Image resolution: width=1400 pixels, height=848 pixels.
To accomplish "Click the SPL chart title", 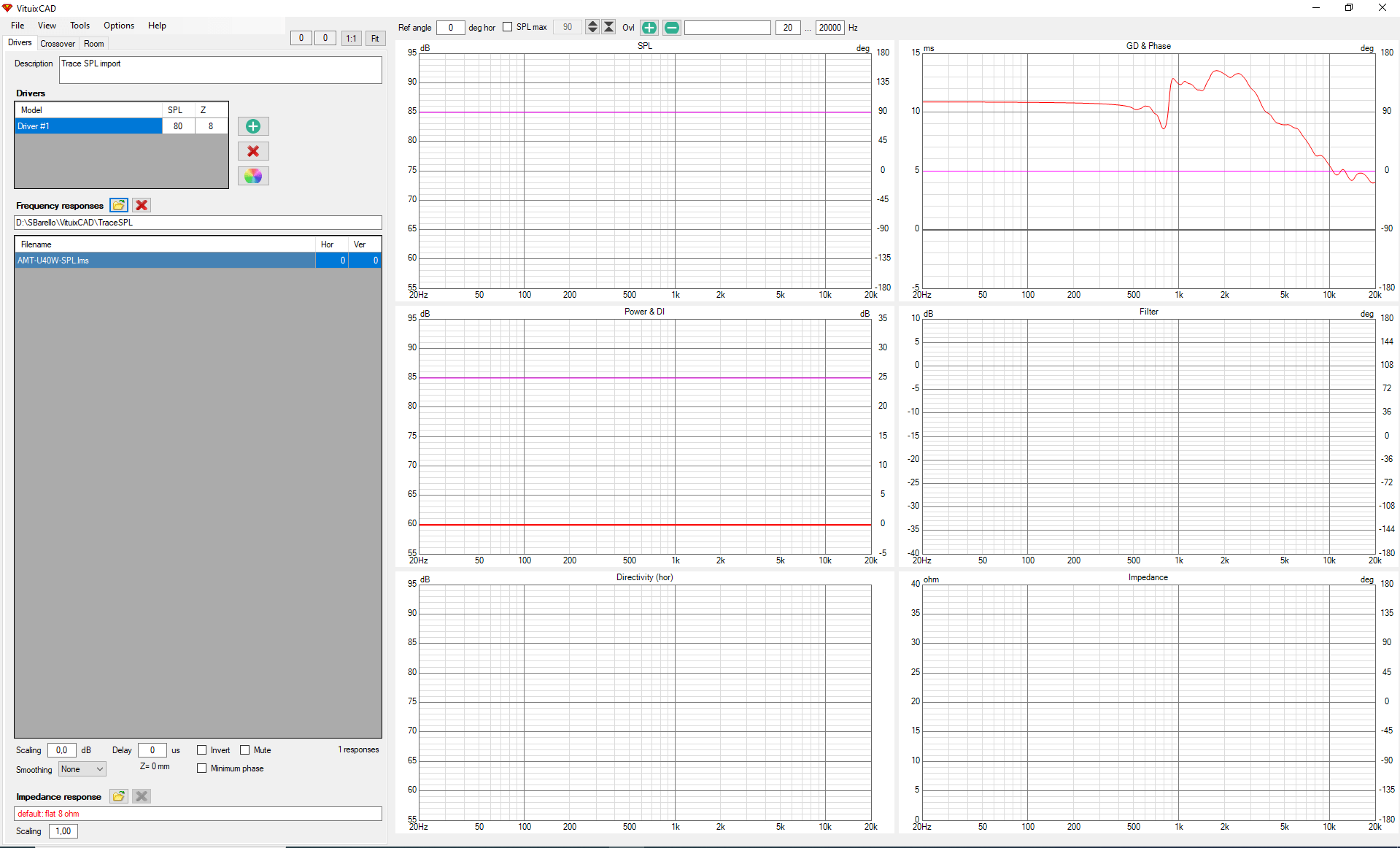I will [x=645, y=46].
